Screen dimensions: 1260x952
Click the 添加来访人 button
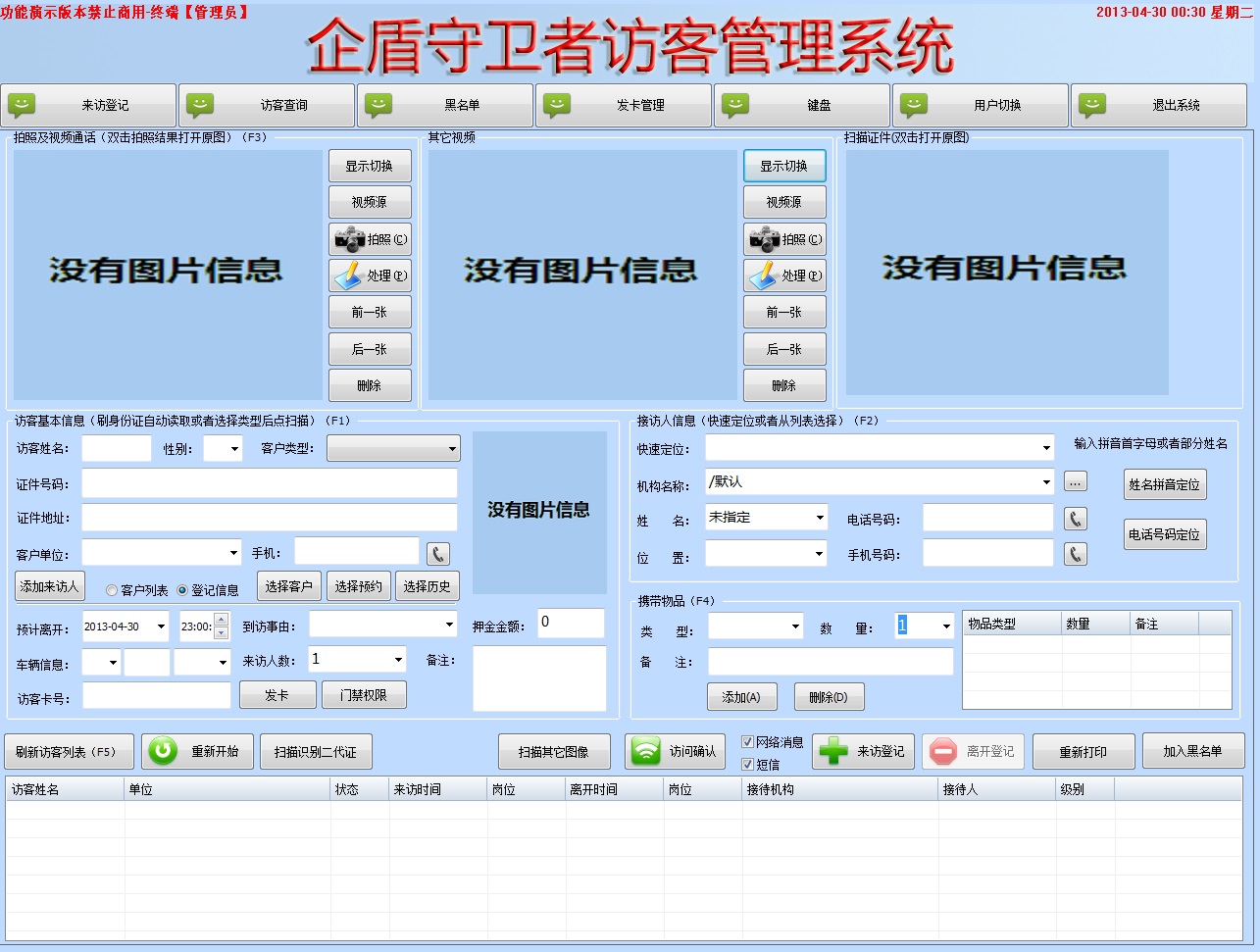pos(50,586)
